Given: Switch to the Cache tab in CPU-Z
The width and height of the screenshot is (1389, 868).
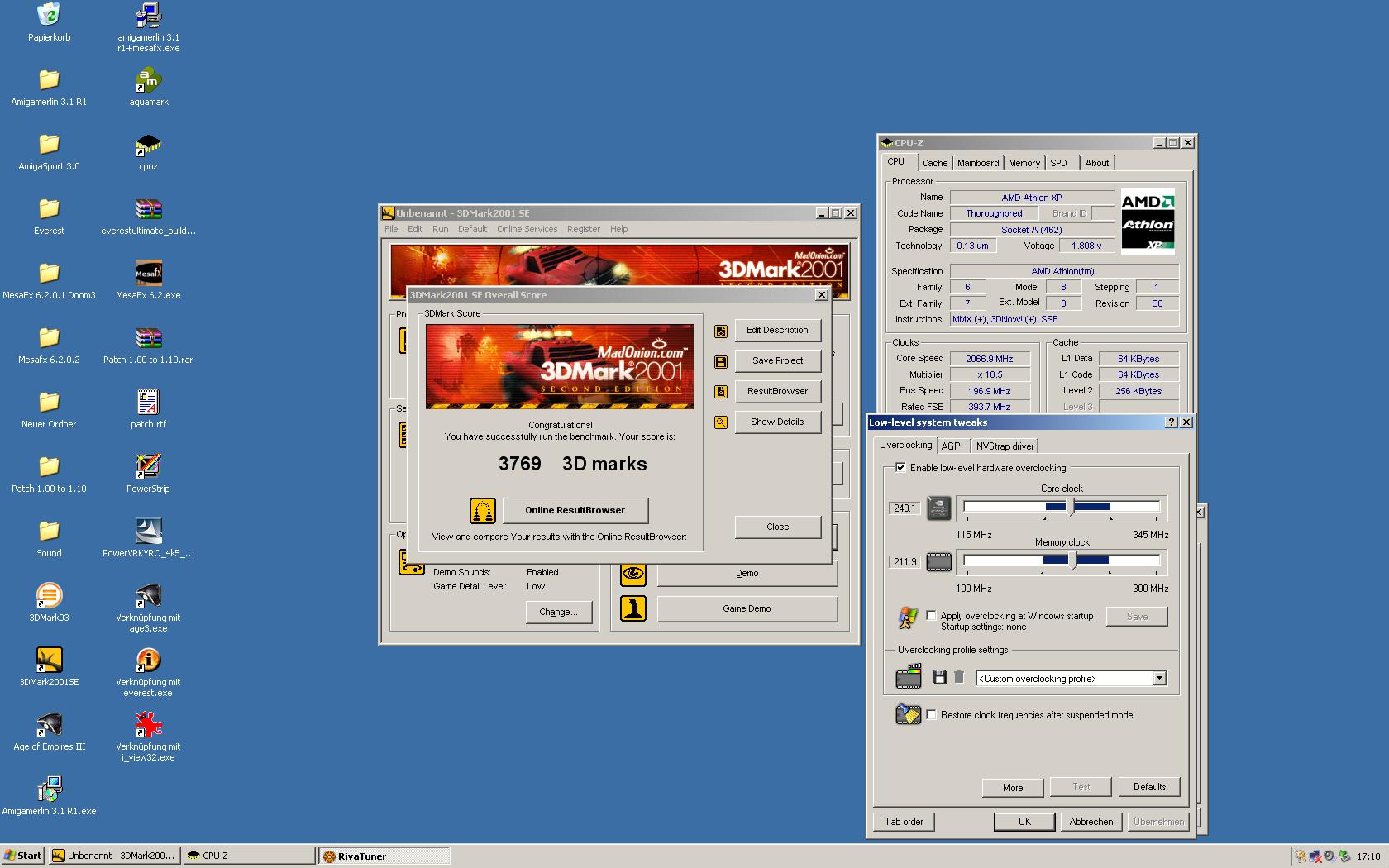Looking at the screenshot, I should pos(934,163).
